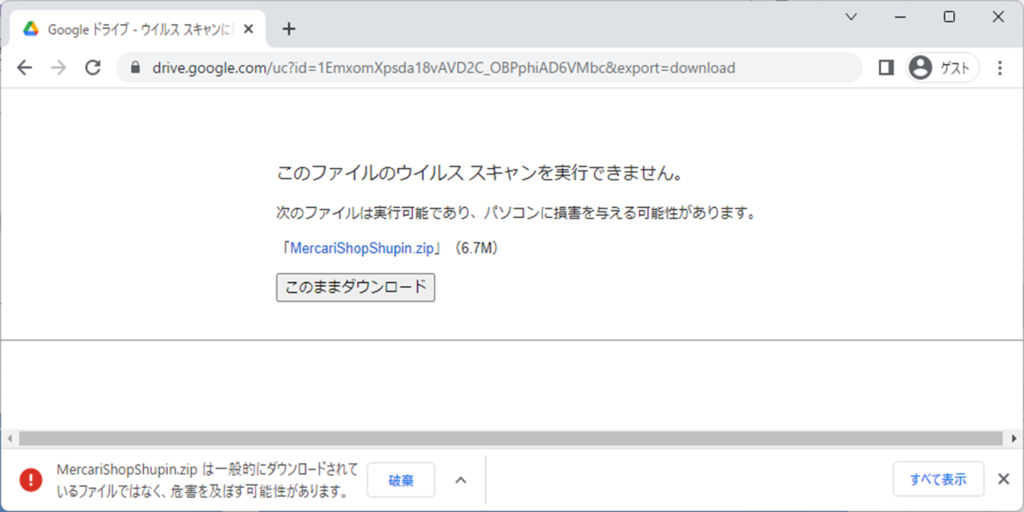Click the red warning icon in the download bar
Viewport: 1024px width, 512px height.
[31, 480]
